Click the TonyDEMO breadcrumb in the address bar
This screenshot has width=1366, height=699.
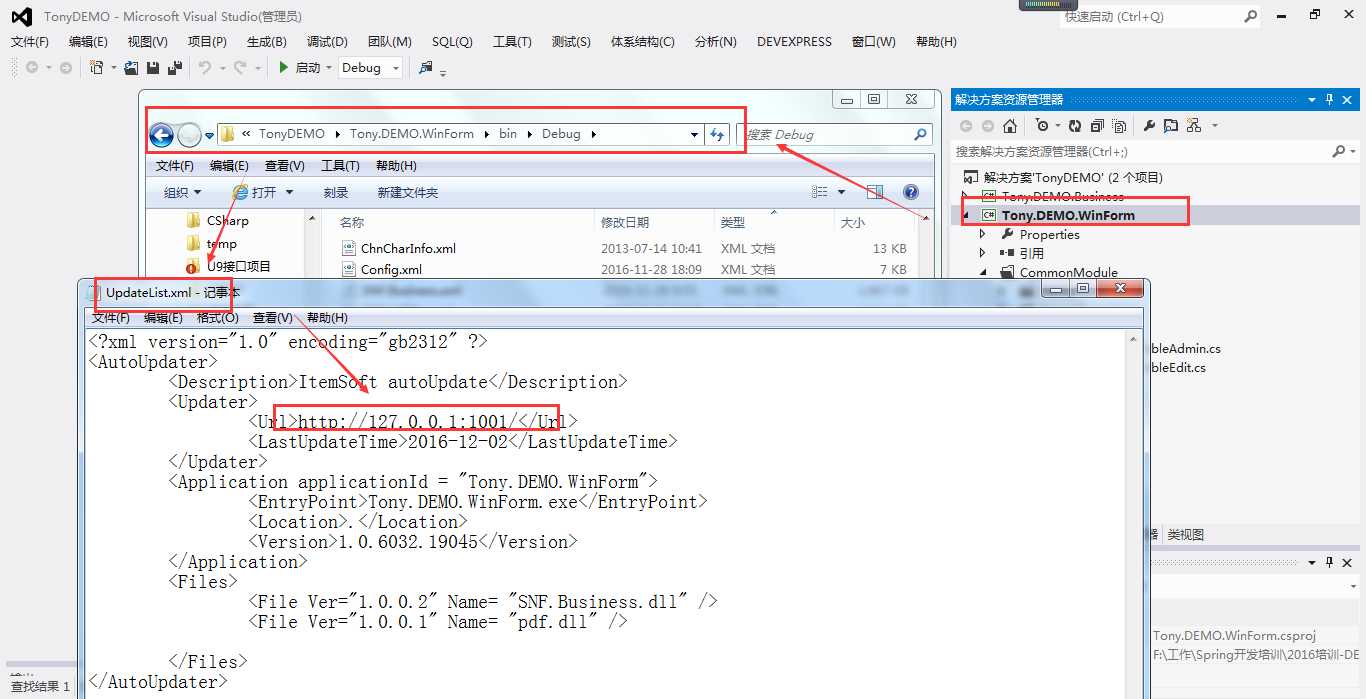(291, 134)
